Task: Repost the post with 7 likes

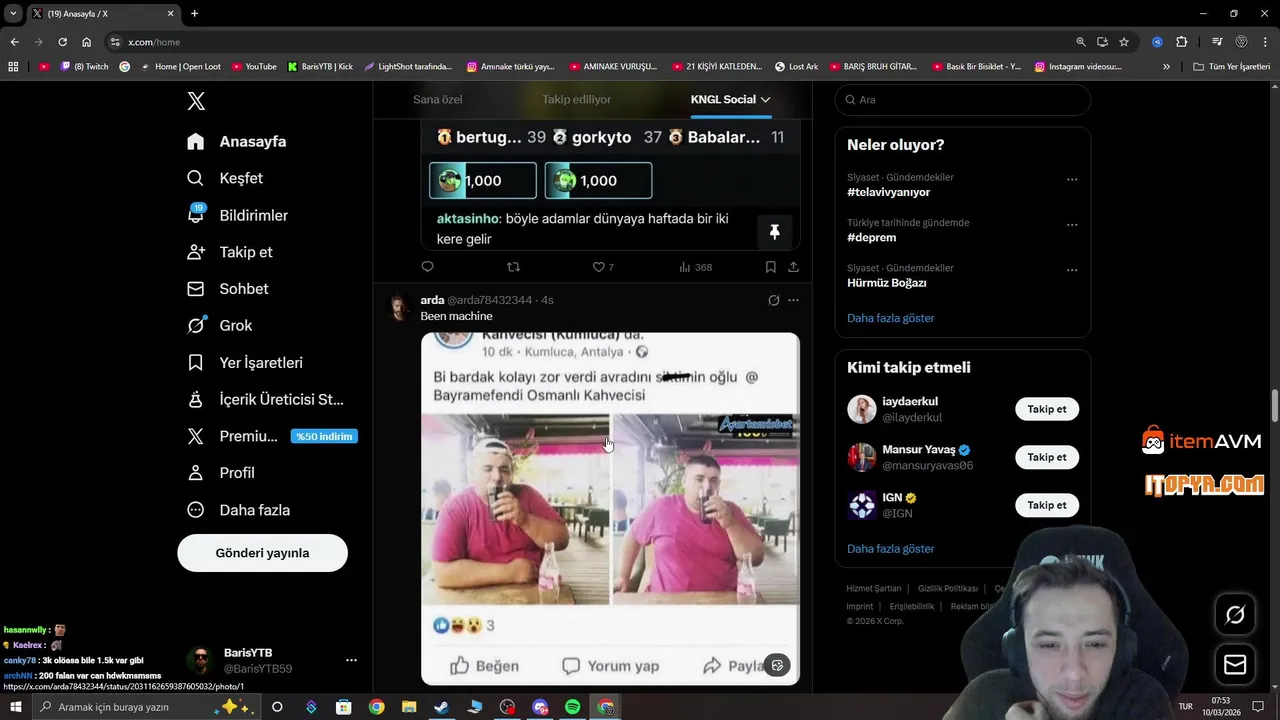Action: click(513, 267)
